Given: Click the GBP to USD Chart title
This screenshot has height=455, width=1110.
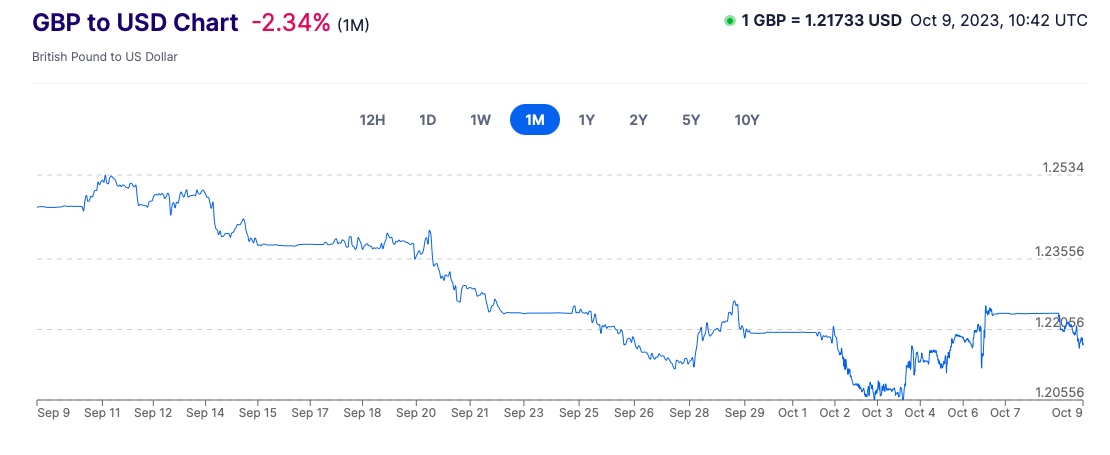Looking at the screenshot, I should (x=135, y=23).
